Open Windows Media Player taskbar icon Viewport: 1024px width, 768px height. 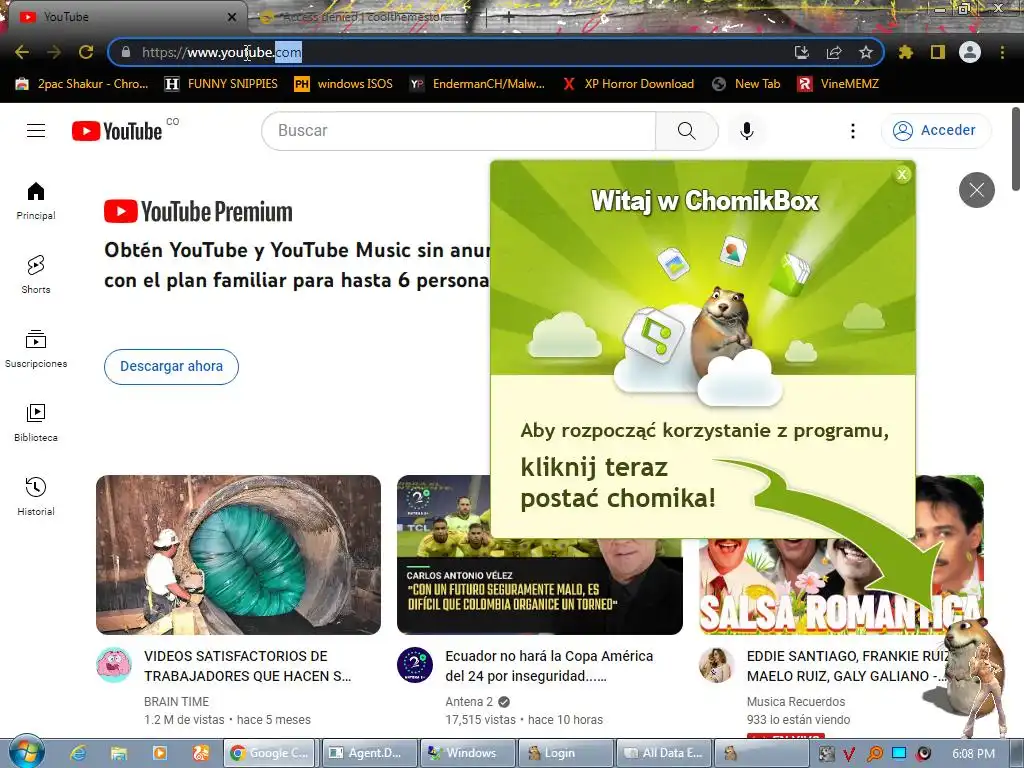pos(160,753)
